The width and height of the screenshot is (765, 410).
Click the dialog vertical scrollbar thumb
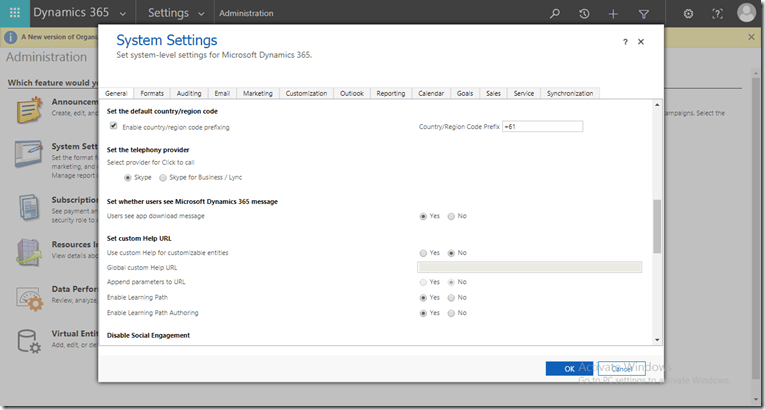[x=657, y=225]
